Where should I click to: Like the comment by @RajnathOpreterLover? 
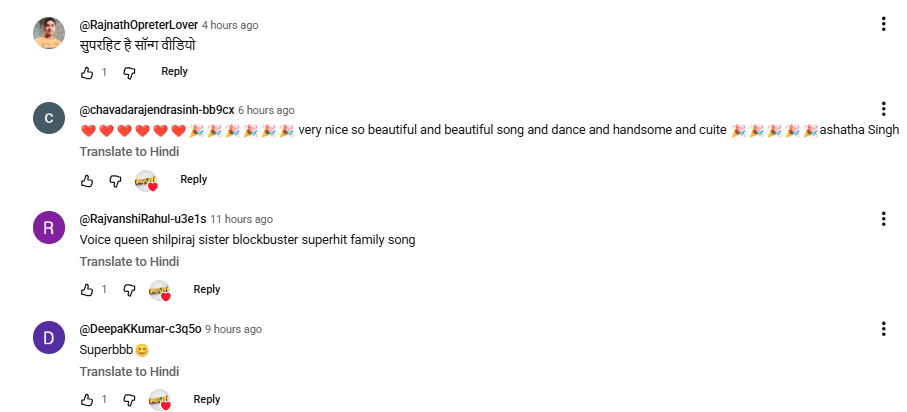(x=87, y=73)
